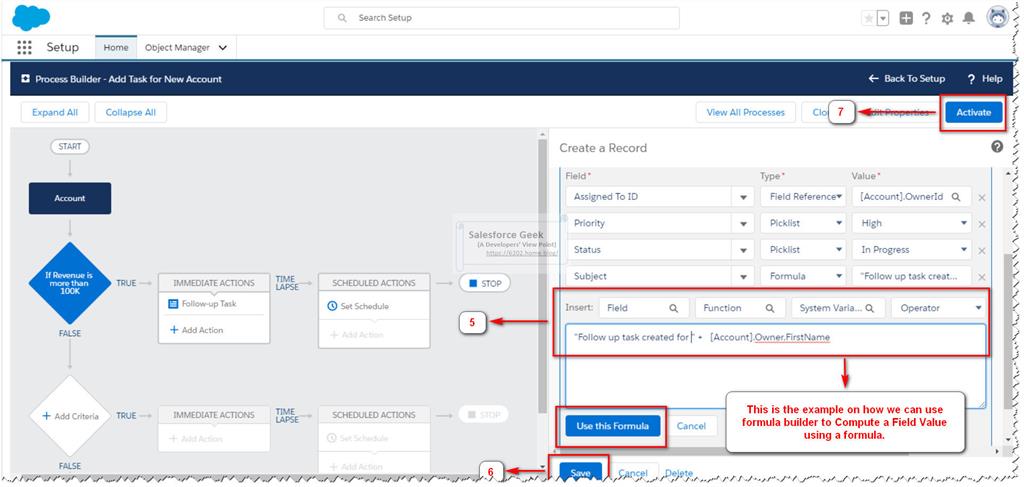
Task: Remove the Assigned To ID row
Action: click(982, 197)
